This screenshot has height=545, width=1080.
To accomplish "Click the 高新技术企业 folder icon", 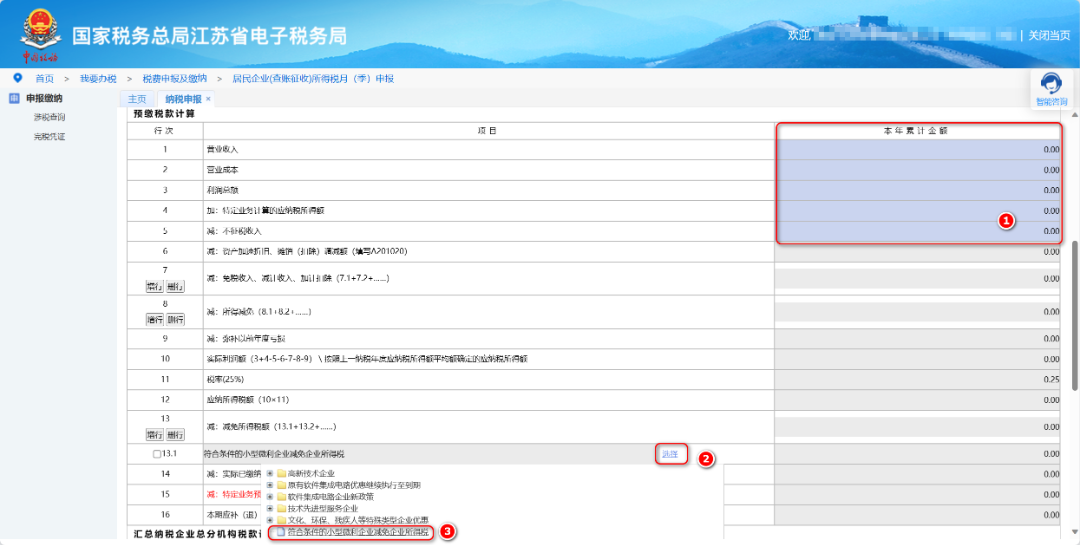I will 281,473.
